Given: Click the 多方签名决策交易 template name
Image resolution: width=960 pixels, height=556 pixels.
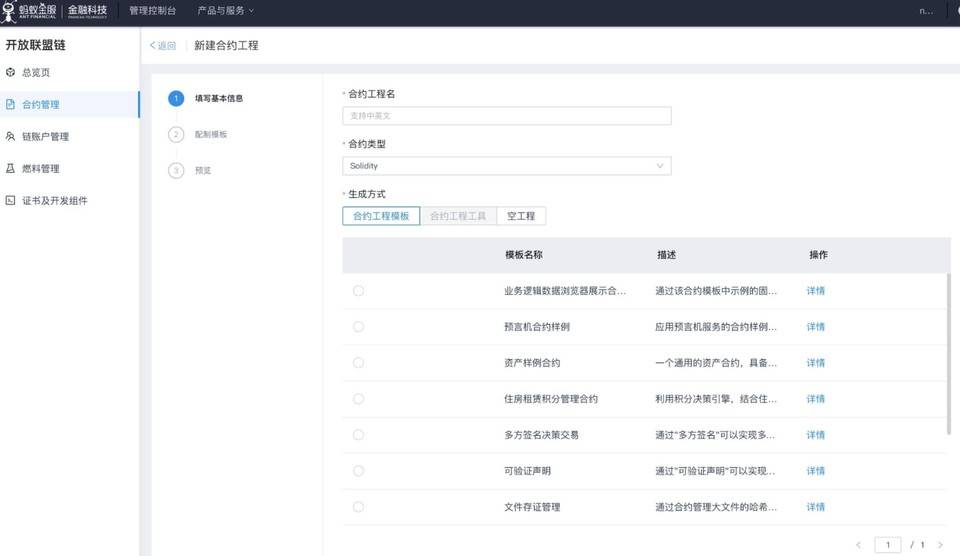Looking at the screenshot, I should tap(541, 435).
